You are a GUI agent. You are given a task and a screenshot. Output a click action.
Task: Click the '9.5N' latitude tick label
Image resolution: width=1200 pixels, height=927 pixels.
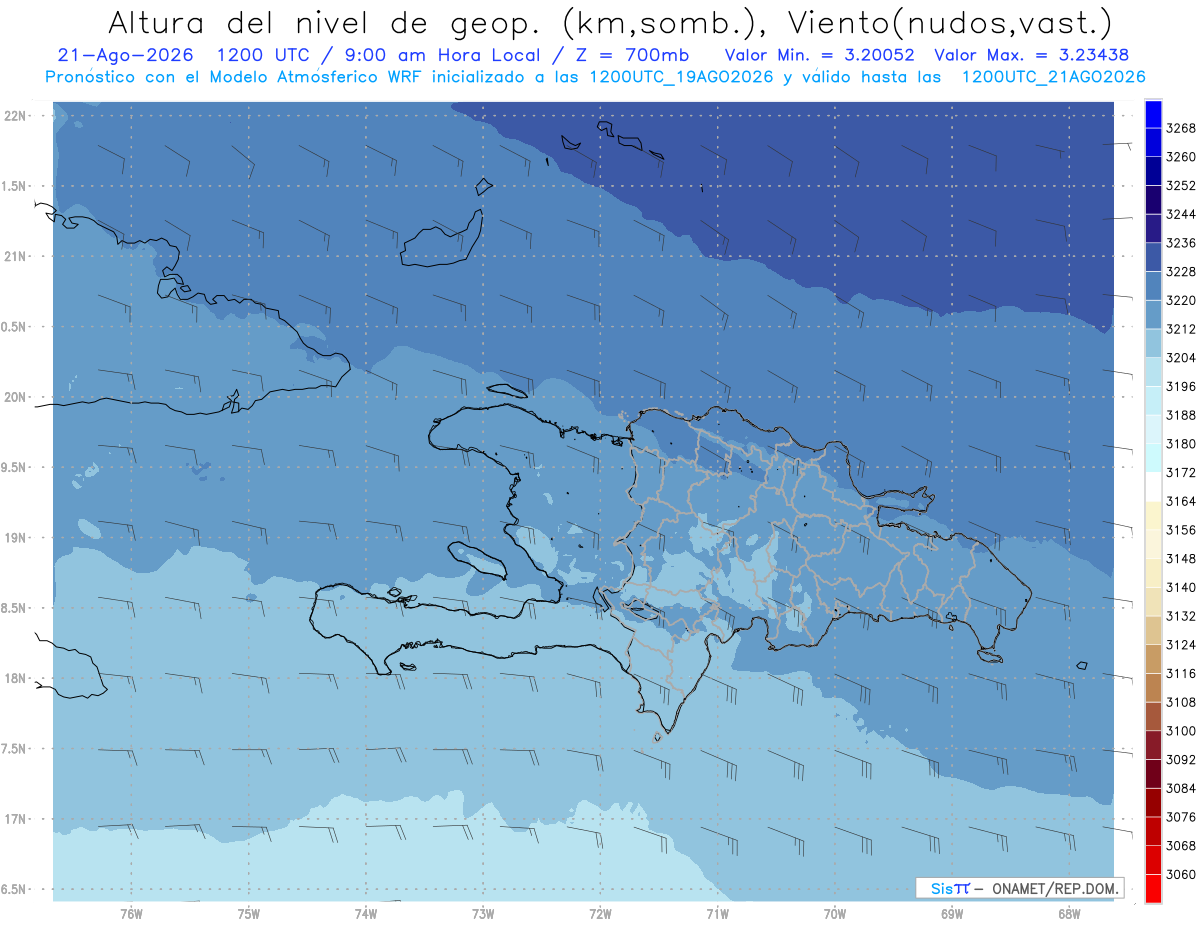[15, 468]
